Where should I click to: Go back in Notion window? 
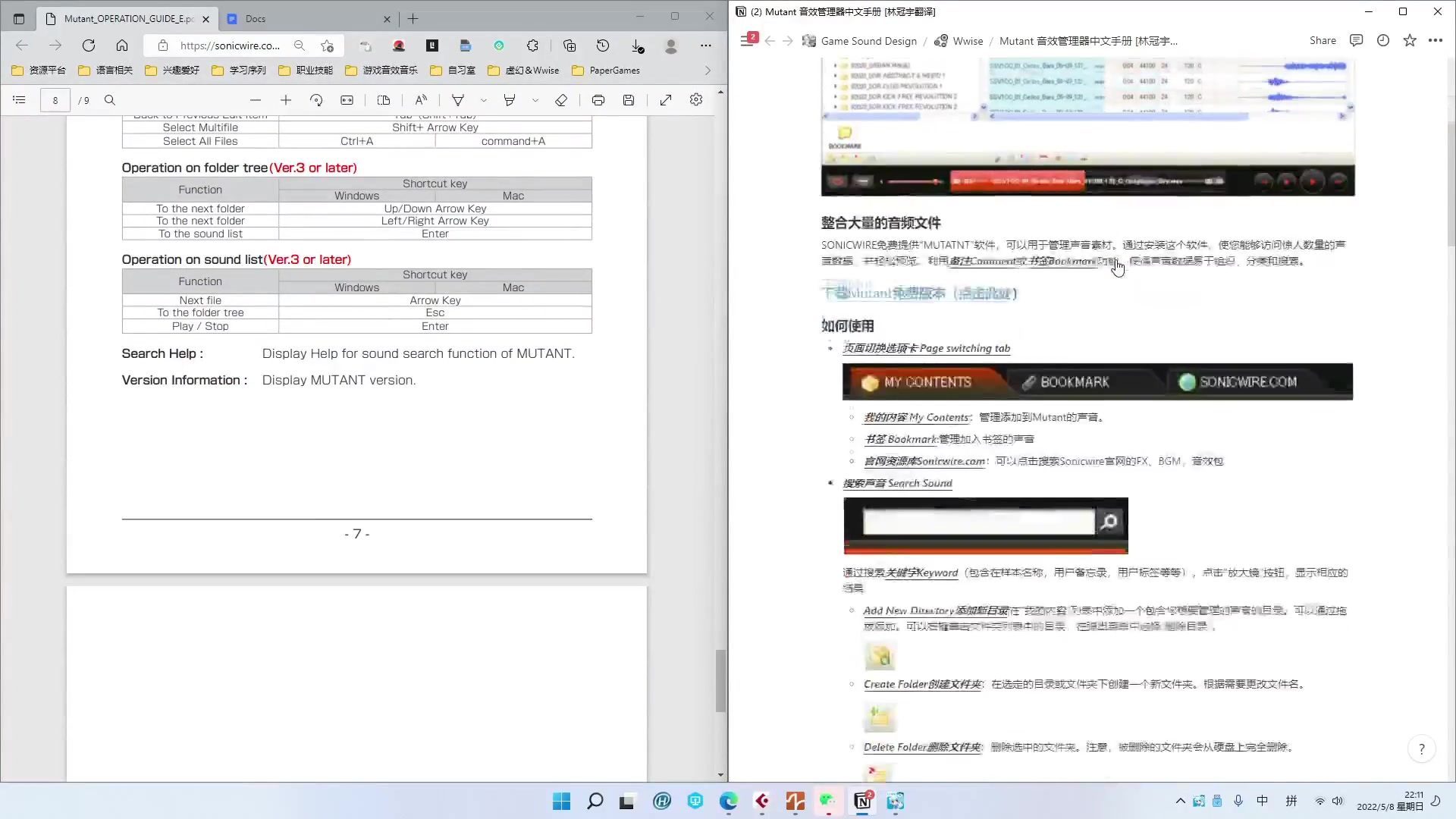(x=770, y=41)
